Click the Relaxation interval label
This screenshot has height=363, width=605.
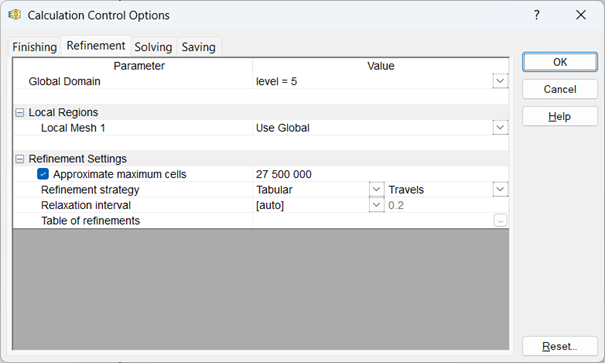click(x=86, y=205)
